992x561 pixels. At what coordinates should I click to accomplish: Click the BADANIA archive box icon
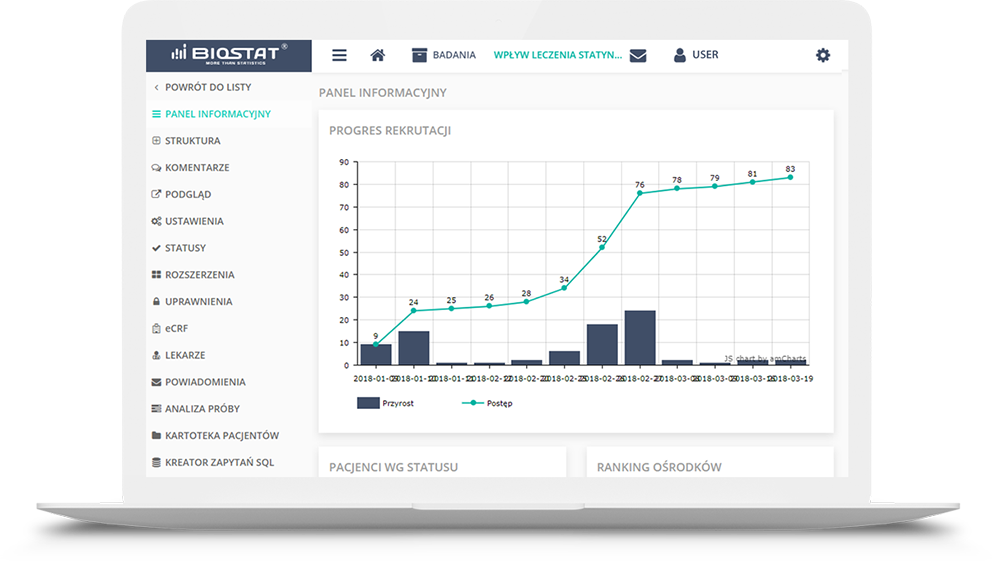point(420,55)
